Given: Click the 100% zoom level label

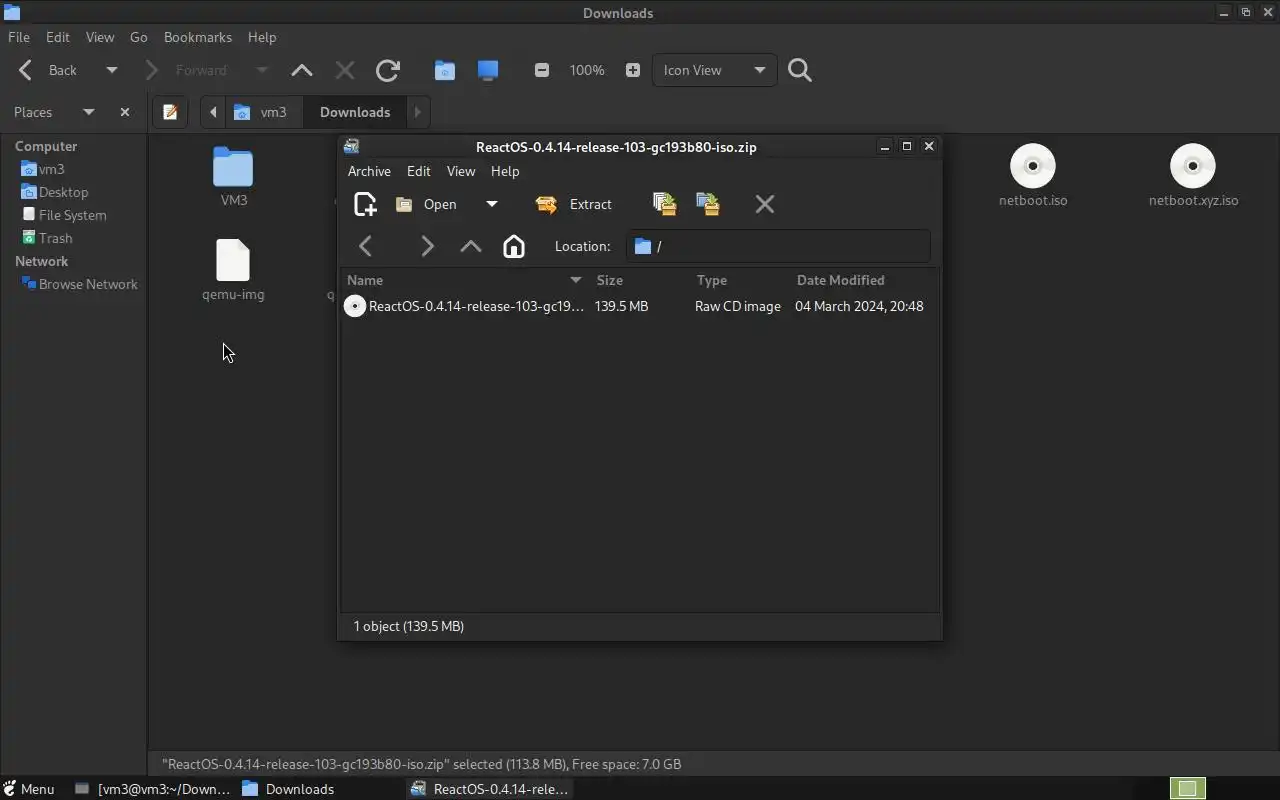Looking at the screenshot, I should 587,70.
